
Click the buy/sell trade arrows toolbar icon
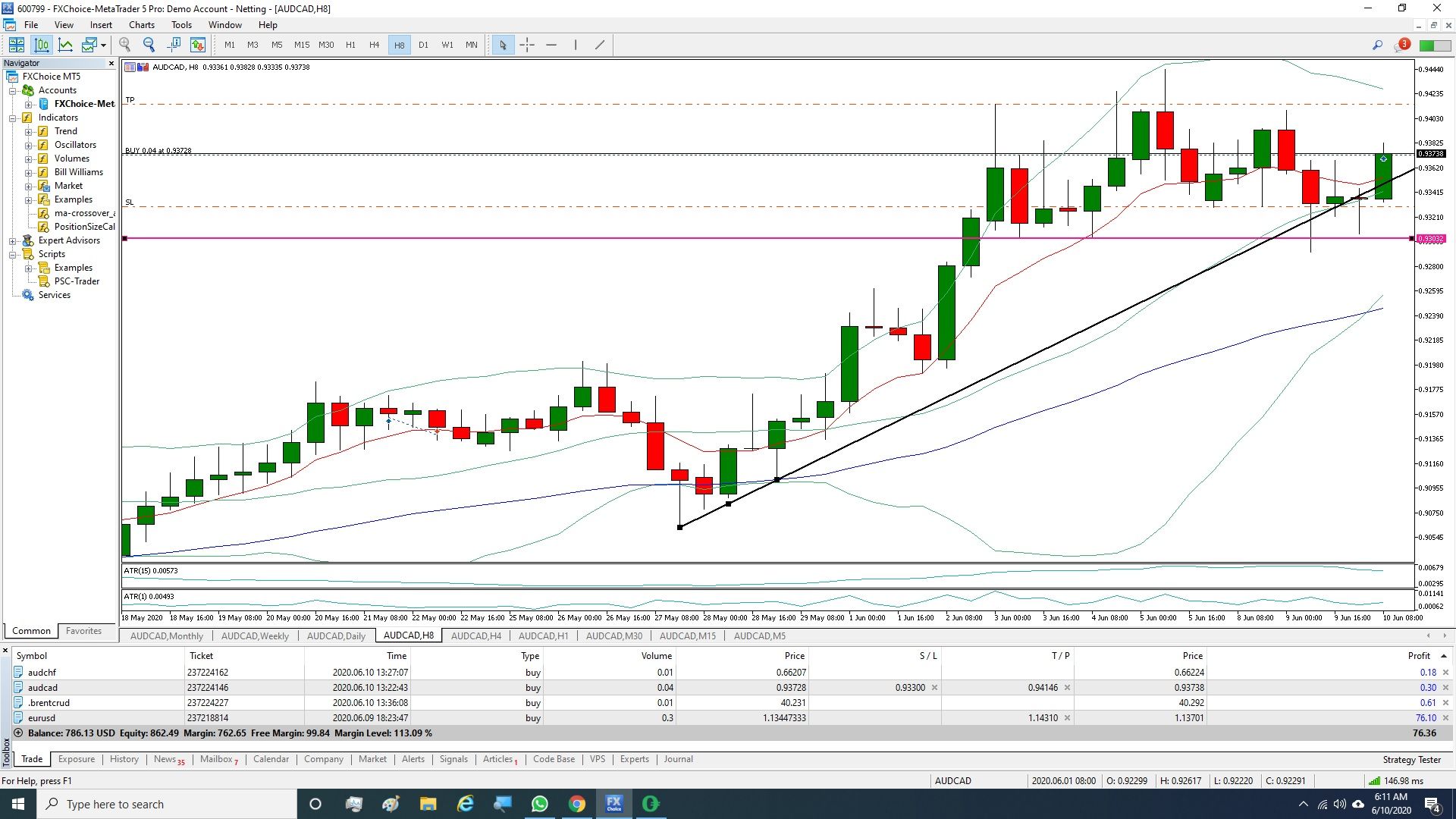198,45
